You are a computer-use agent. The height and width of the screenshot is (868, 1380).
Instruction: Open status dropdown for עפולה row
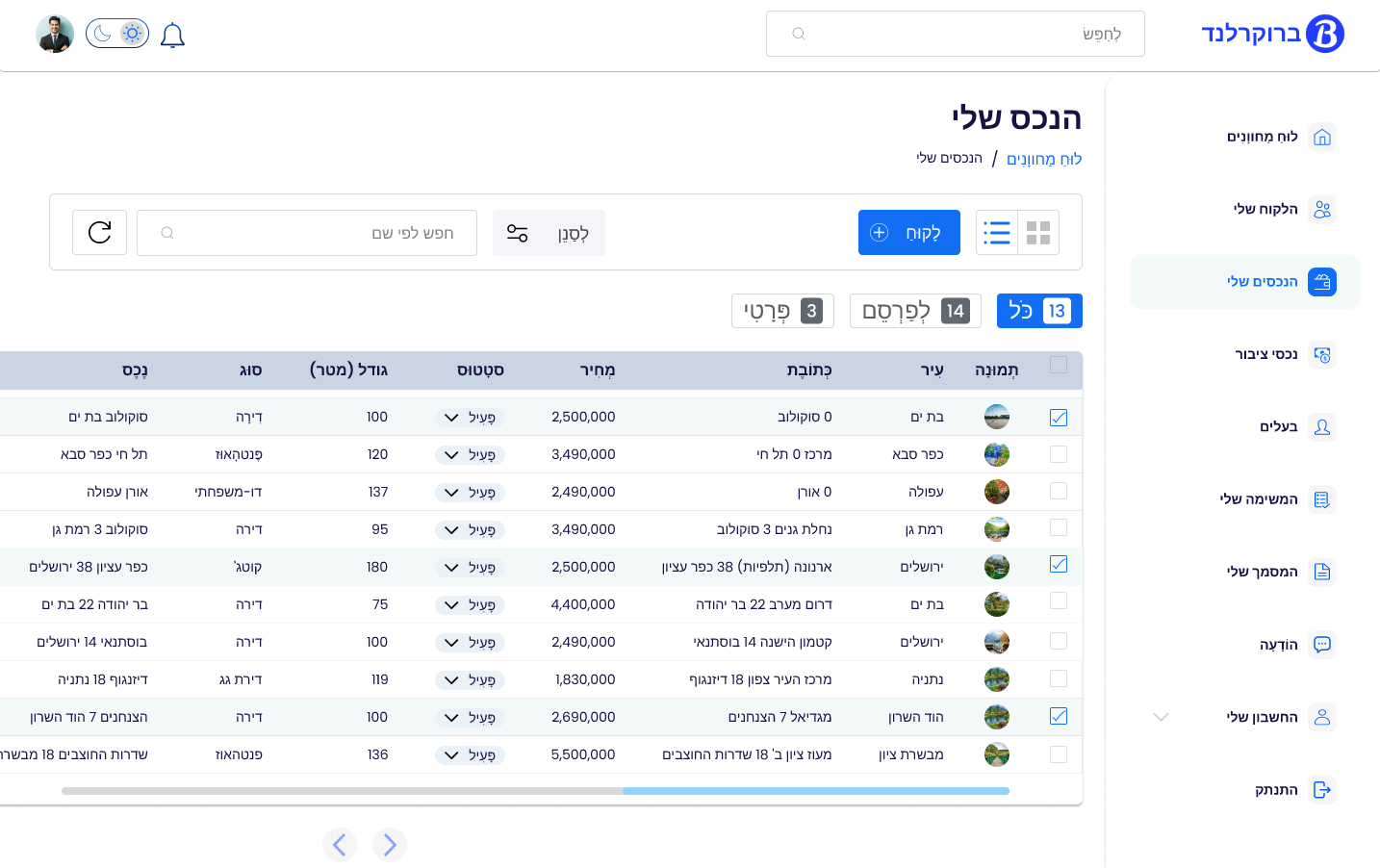point(470,493)
